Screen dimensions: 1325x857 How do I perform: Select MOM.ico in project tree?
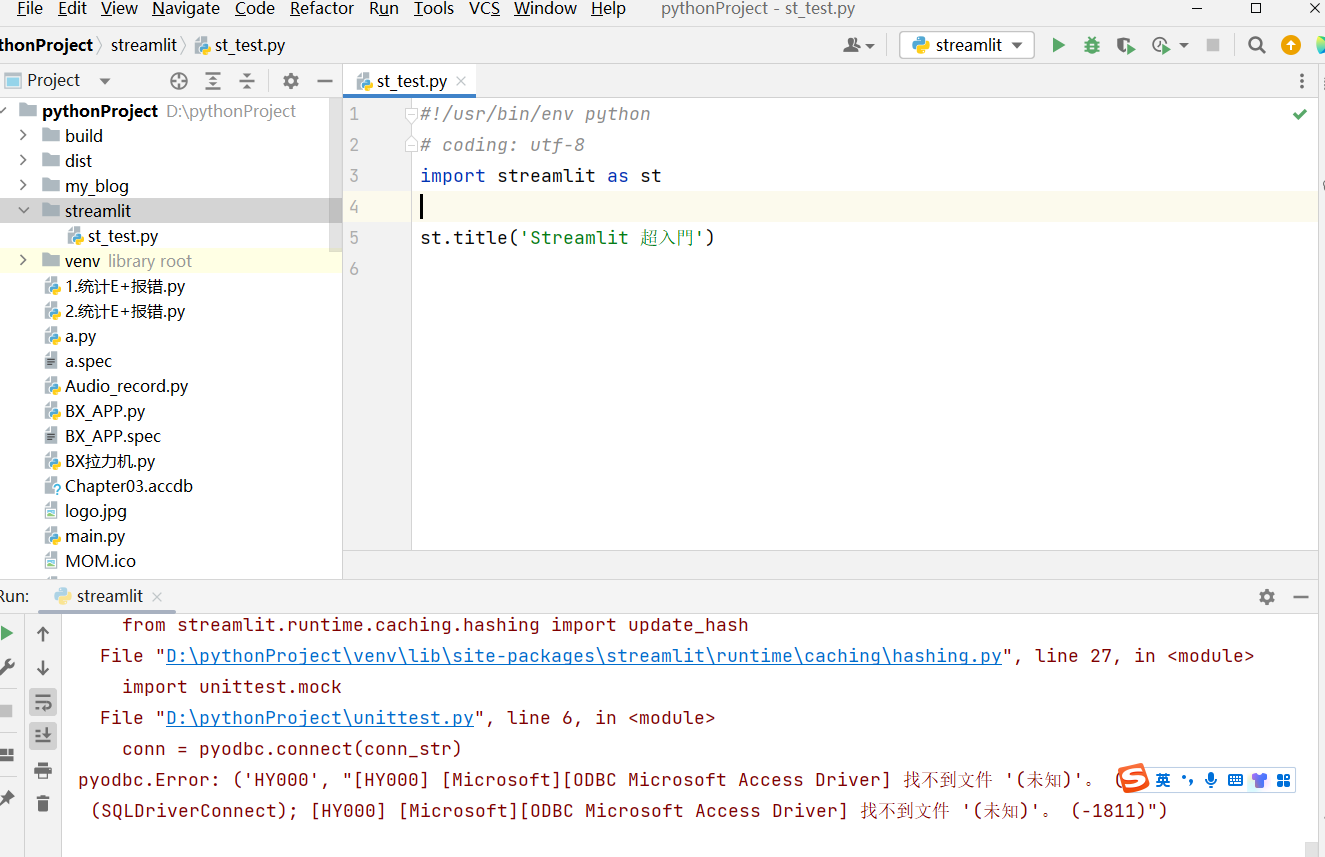click(x=100, y=561)
